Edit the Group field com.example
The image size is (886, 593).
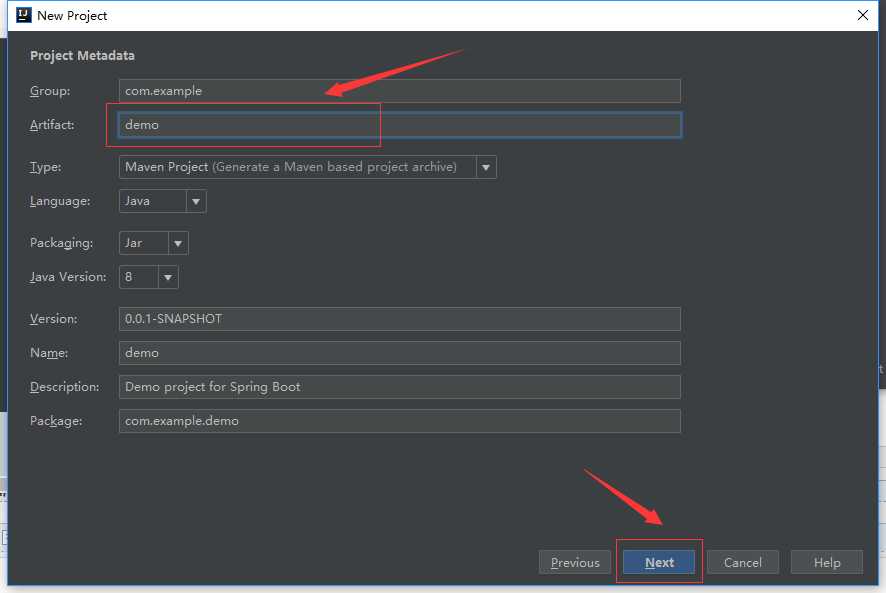pos(399,91)
